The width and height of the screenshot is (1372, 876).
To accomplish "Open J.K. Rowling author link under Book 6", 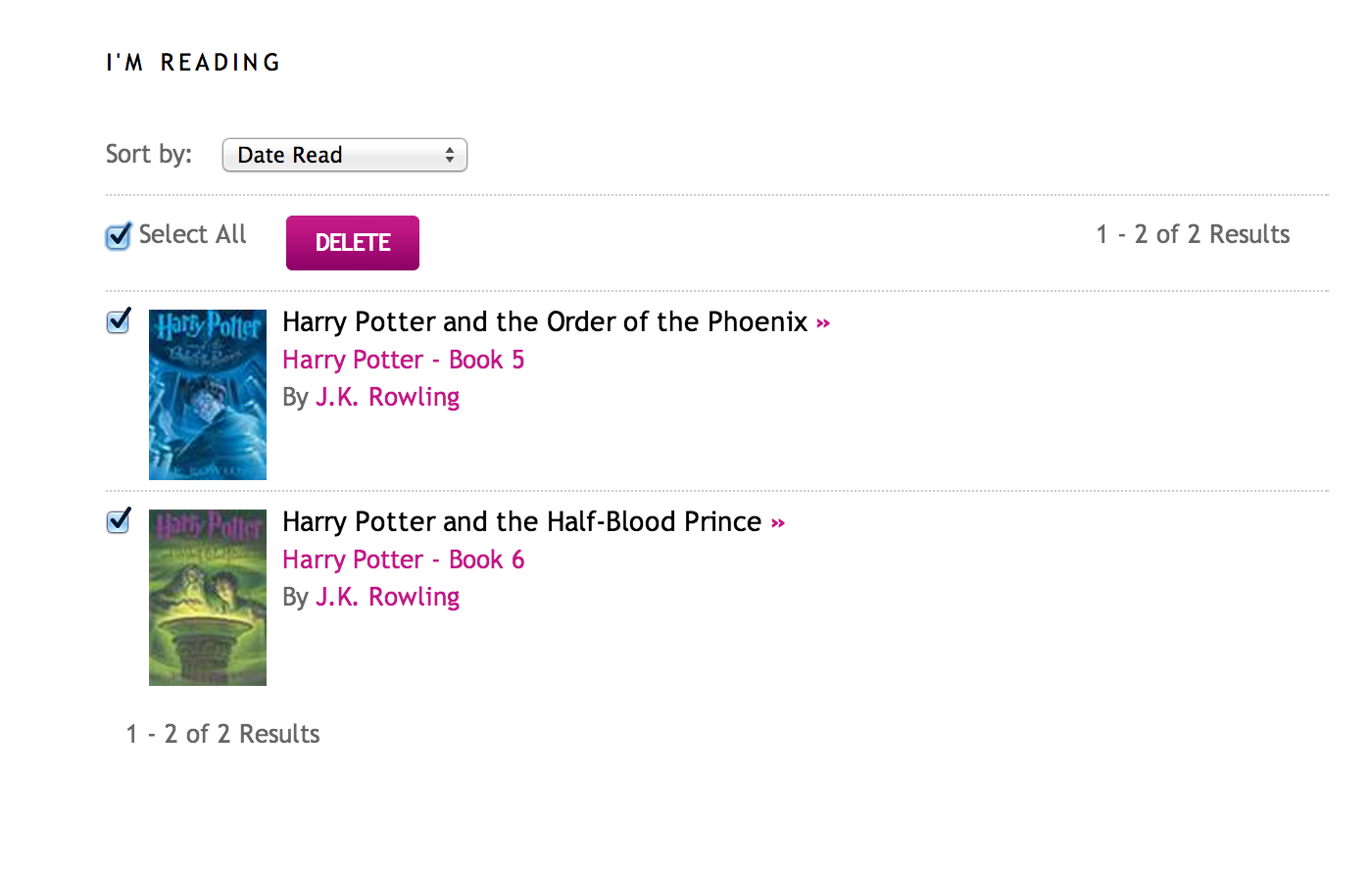I will (387, 597).
